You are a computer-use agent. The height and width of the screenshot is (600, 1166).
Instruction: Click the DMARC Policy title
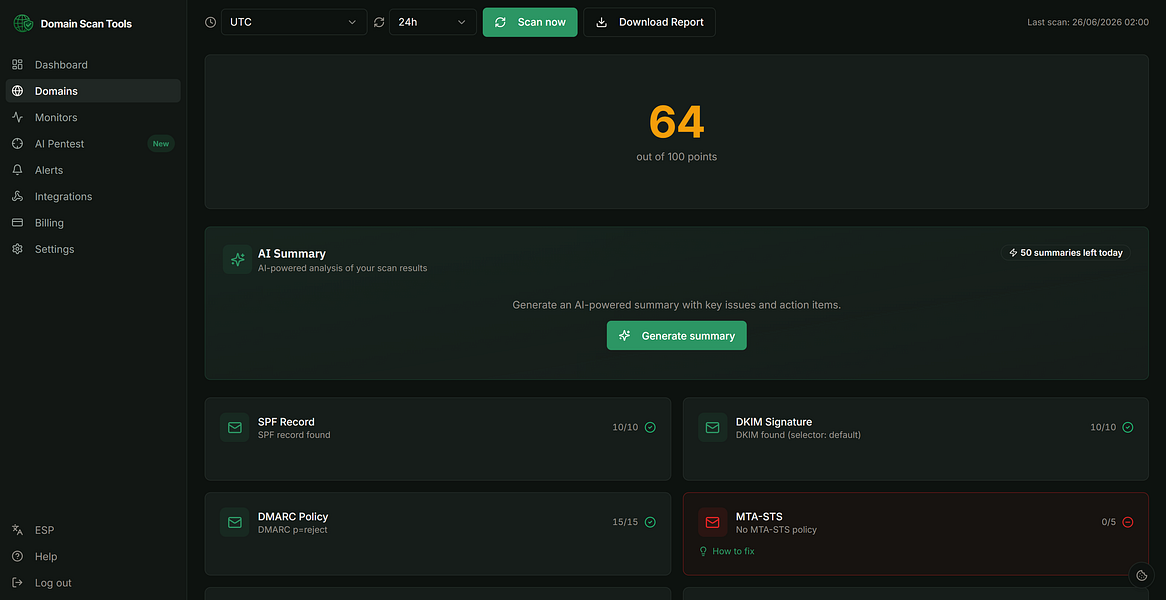293,516
